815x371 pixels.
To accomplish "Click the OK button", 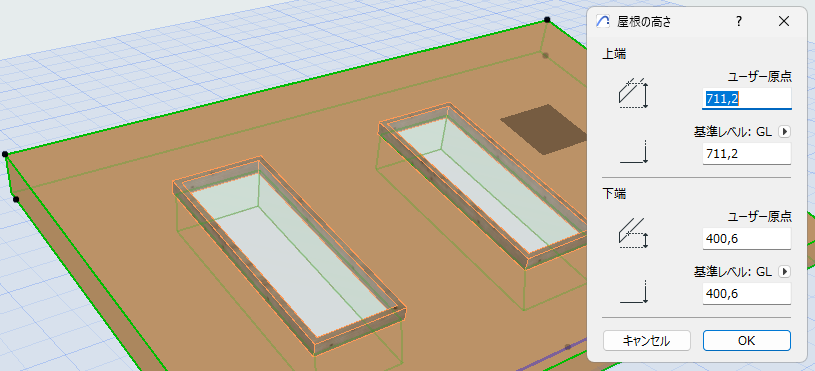I will 746,341.
